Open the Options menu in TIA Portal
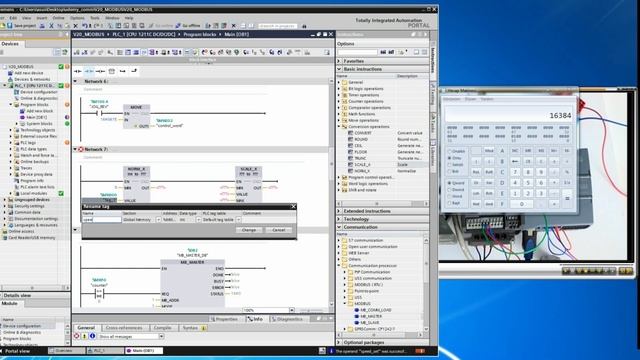The height and width of the screenshot is (360, 640). click(77, 18)
